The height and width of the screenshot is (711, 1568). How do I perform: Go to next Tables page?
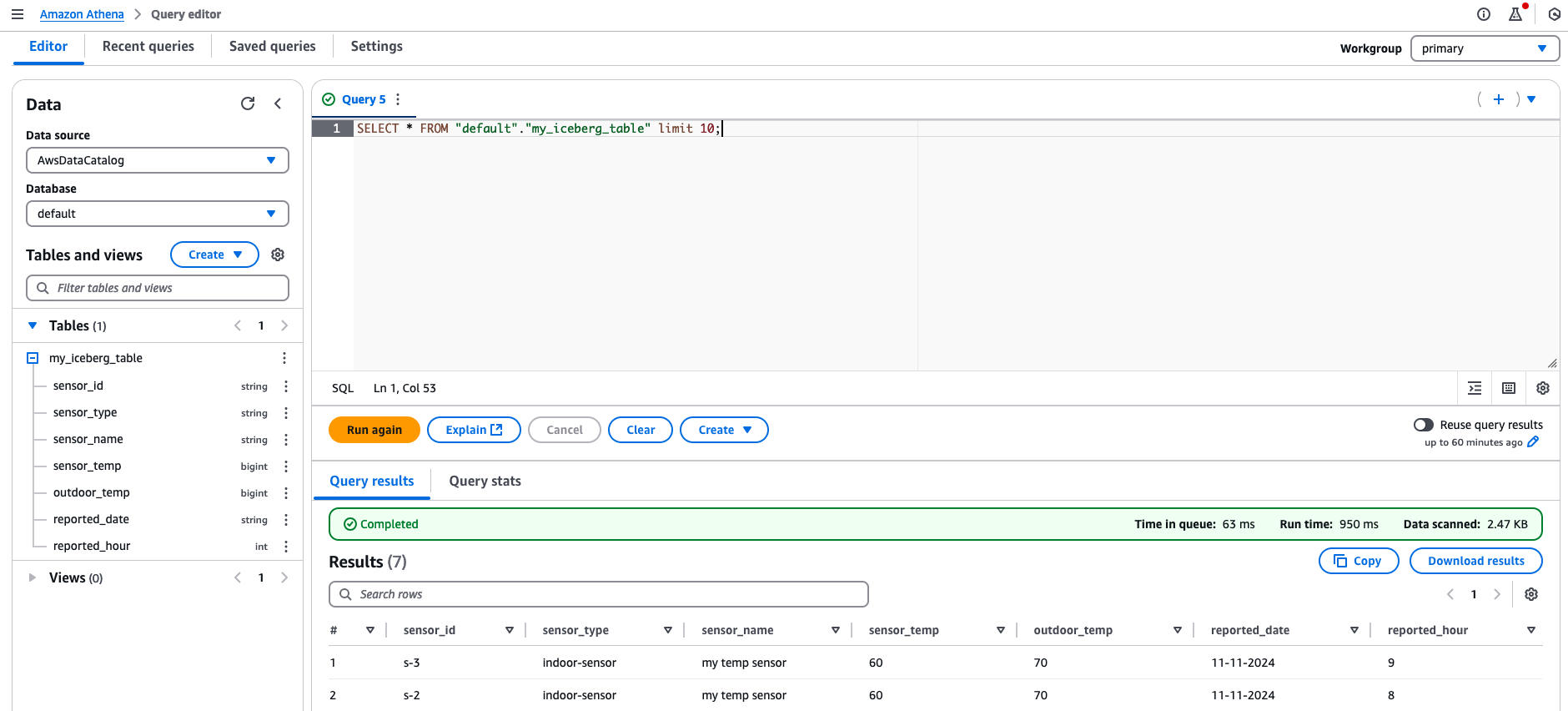pos(284,325)
